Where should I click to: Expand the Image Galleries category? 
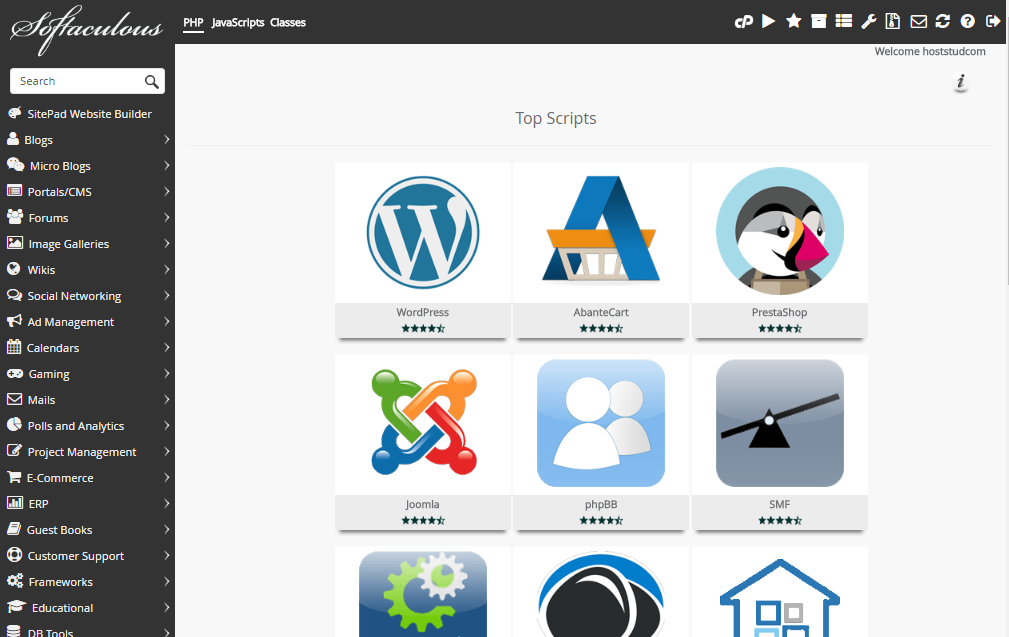[x=87, y=244]
